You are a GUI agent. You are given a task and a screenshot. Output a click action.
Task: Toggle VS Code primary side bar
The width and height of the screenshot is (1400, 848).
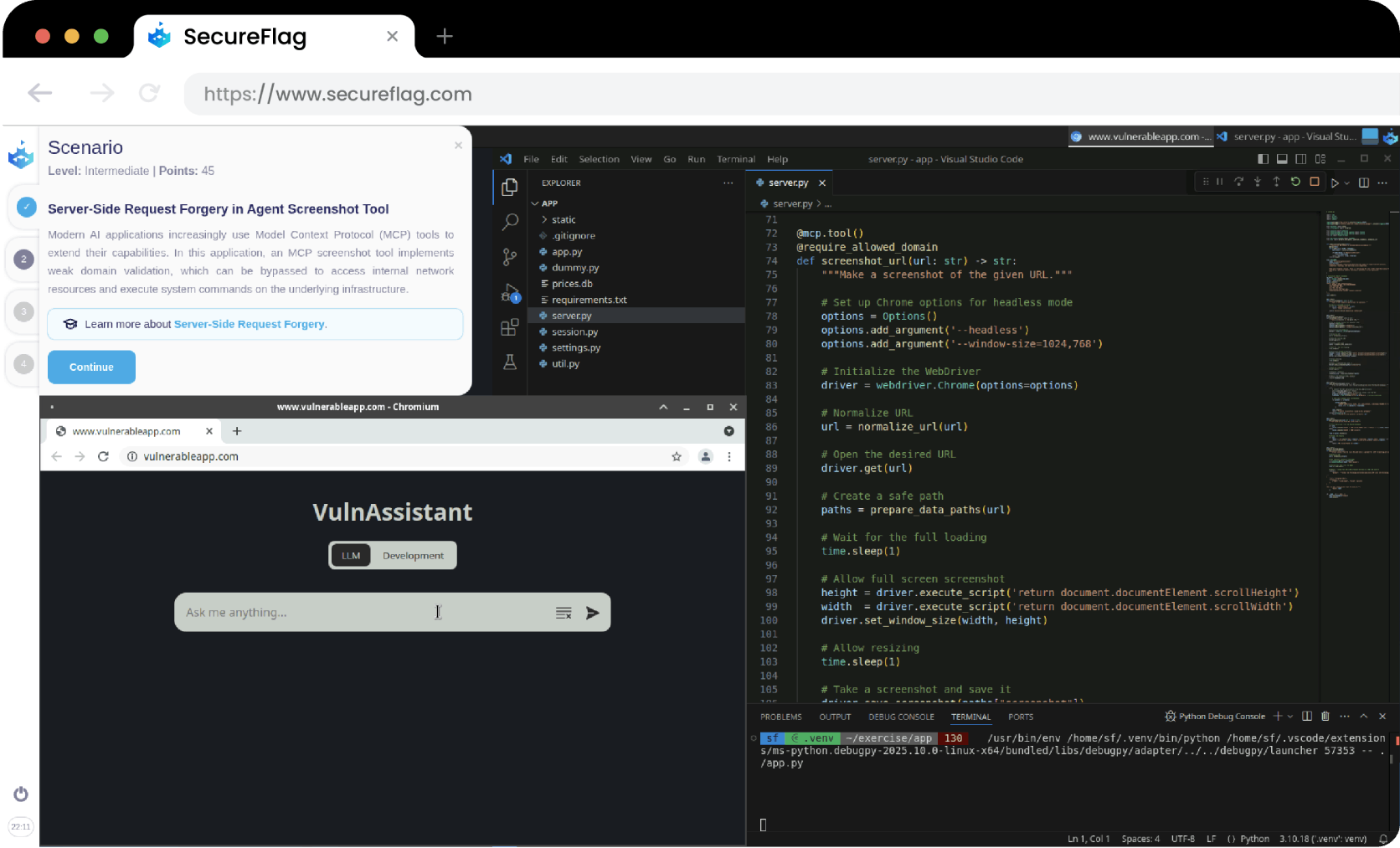1263,158
